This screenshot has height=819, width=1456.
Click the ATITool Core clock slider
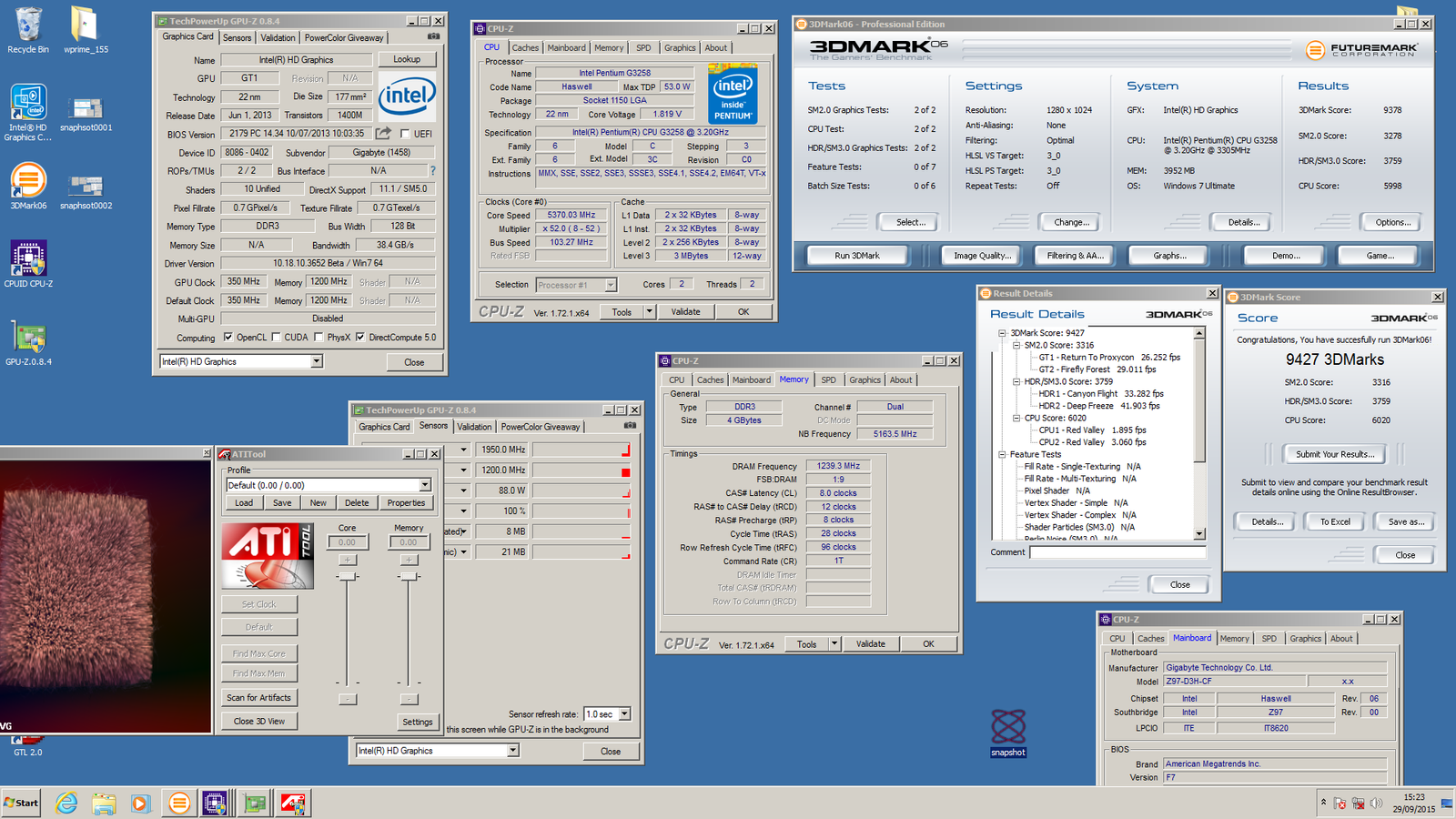(x=348, y=577)
